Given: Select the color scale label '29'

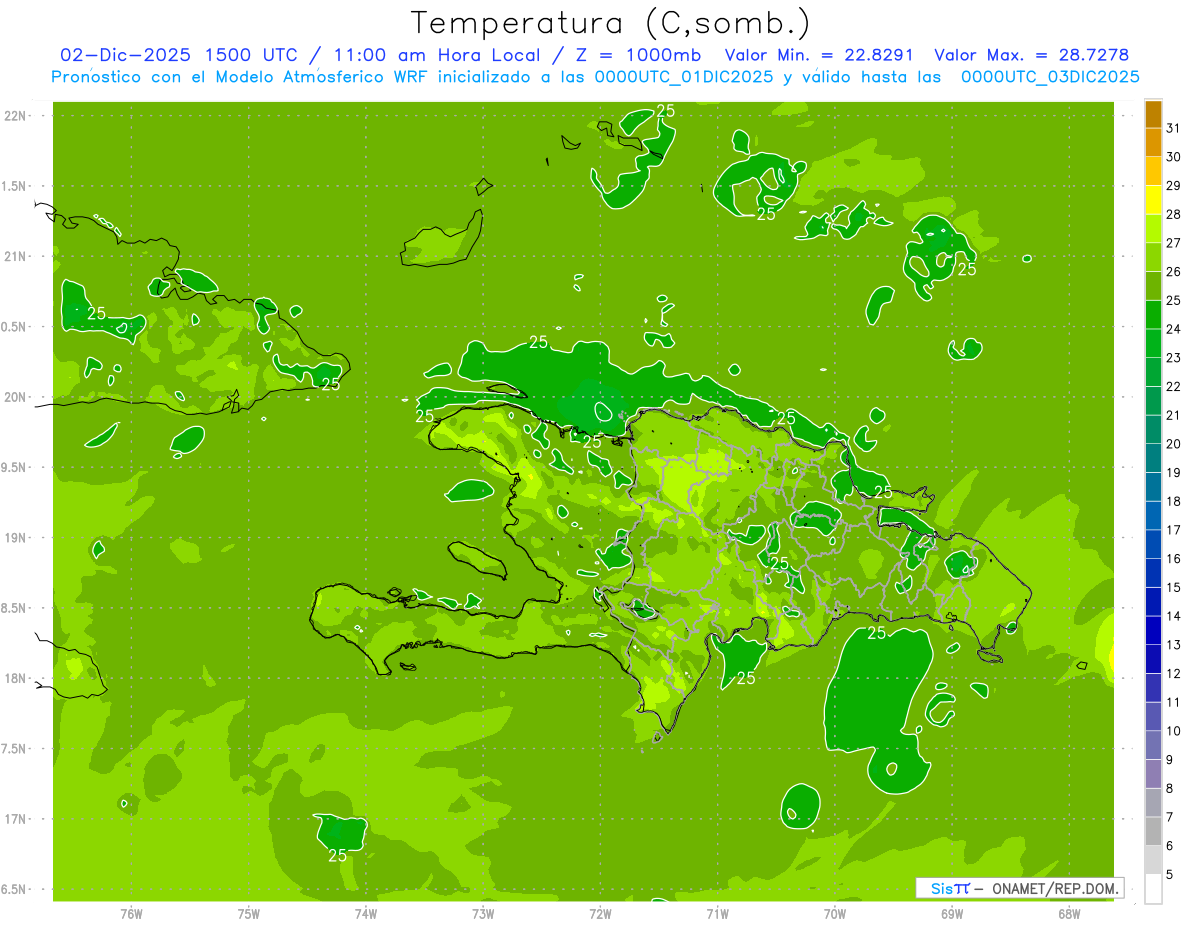Looking at the screenshot, I should click(1174, 186).
